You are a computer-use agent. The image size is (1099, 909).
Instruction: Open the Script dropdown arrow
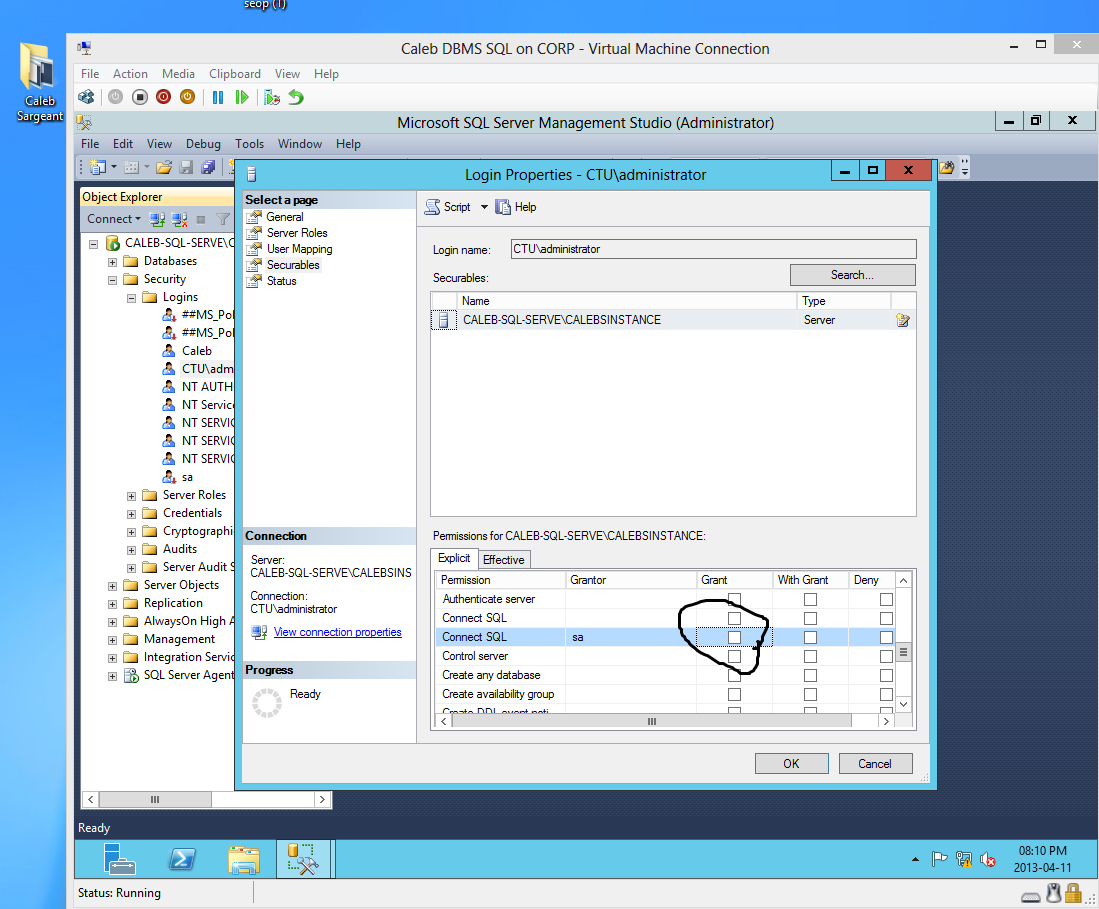(484, 207)
